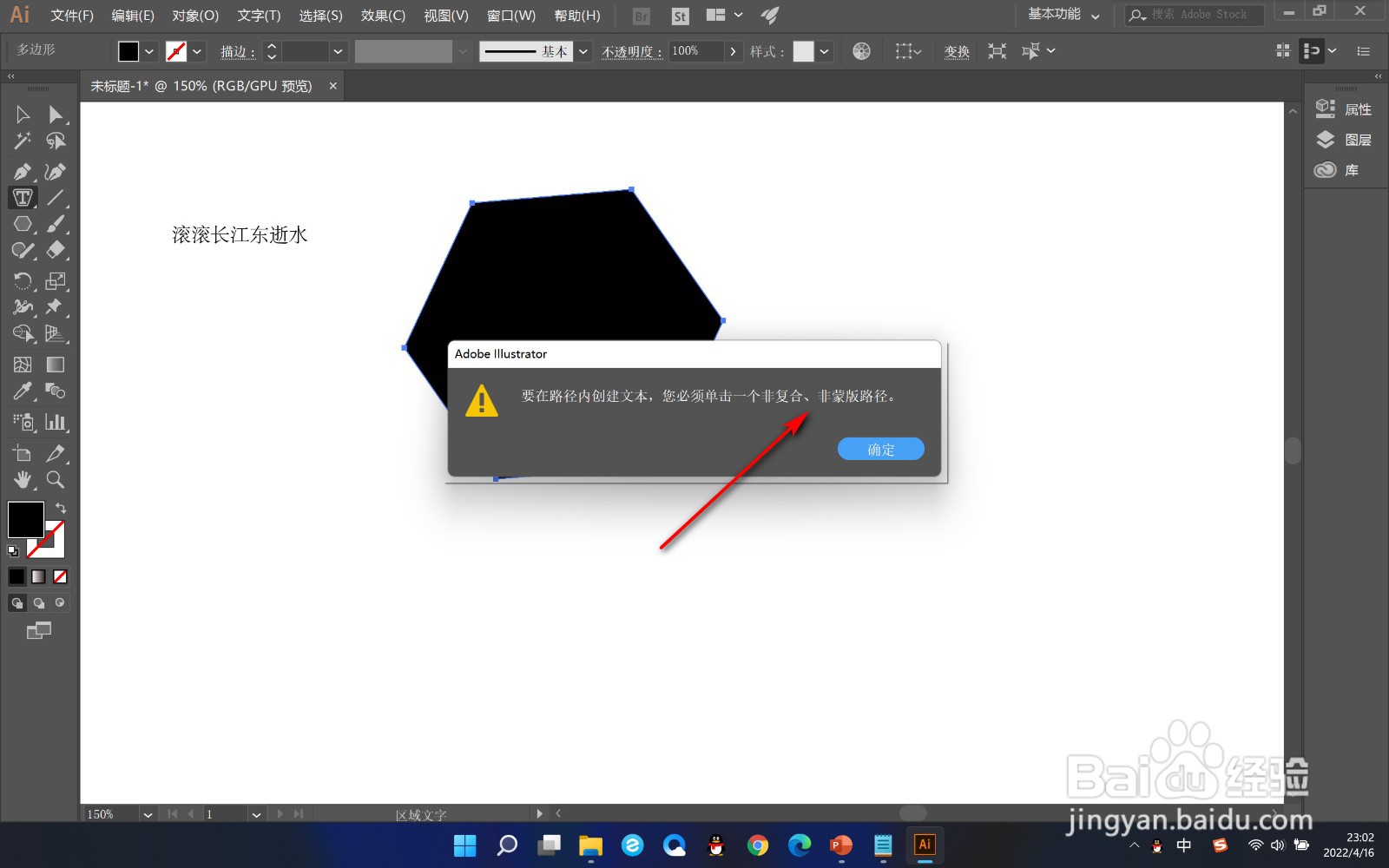Viewport: 1389px width, 868px height.
Task: Open the 基本 brush definition dropdown
Action: tap(583, 51)
